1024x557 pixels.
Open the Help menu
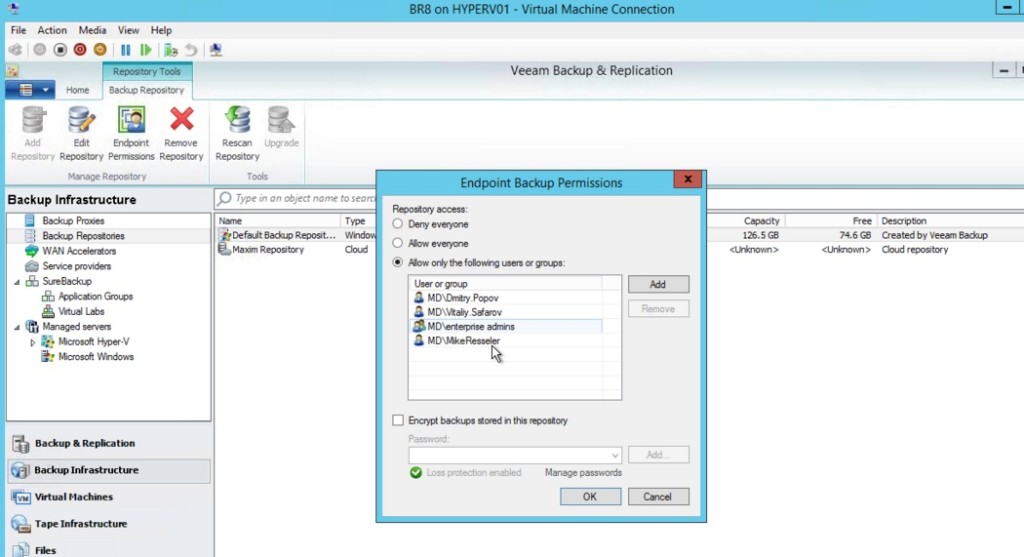pos(161,30)
